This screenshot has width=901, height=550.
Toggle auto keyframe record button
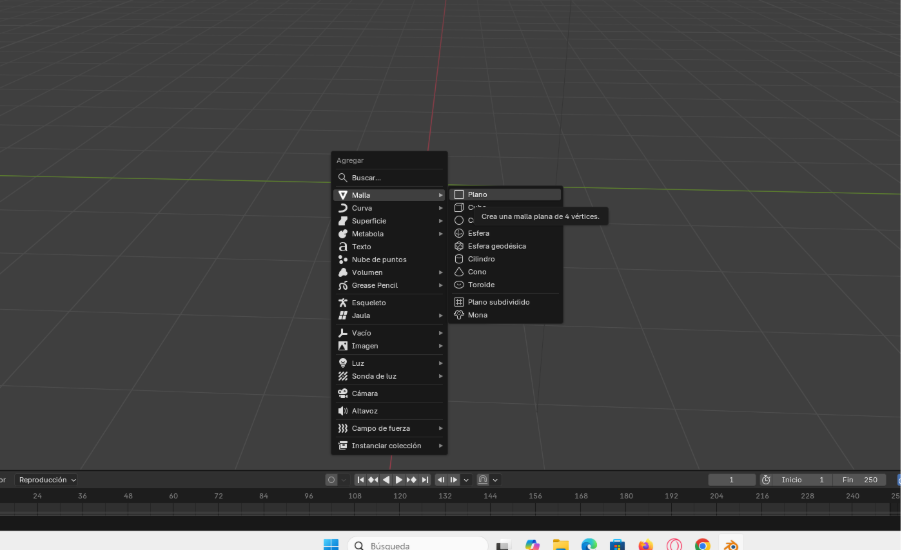point(332,480)
